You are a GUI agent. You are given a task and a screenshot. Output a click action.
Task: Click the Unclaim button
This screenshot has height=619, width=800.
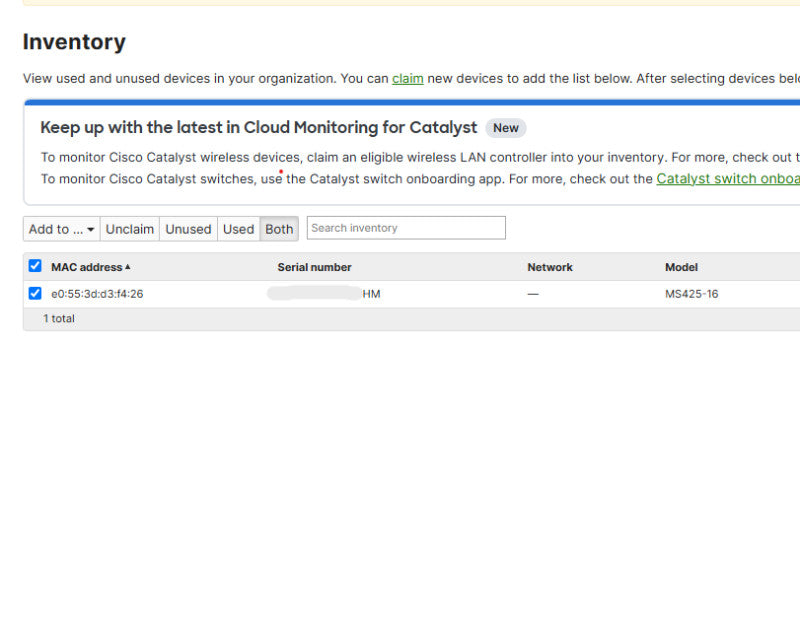[130, 229]
